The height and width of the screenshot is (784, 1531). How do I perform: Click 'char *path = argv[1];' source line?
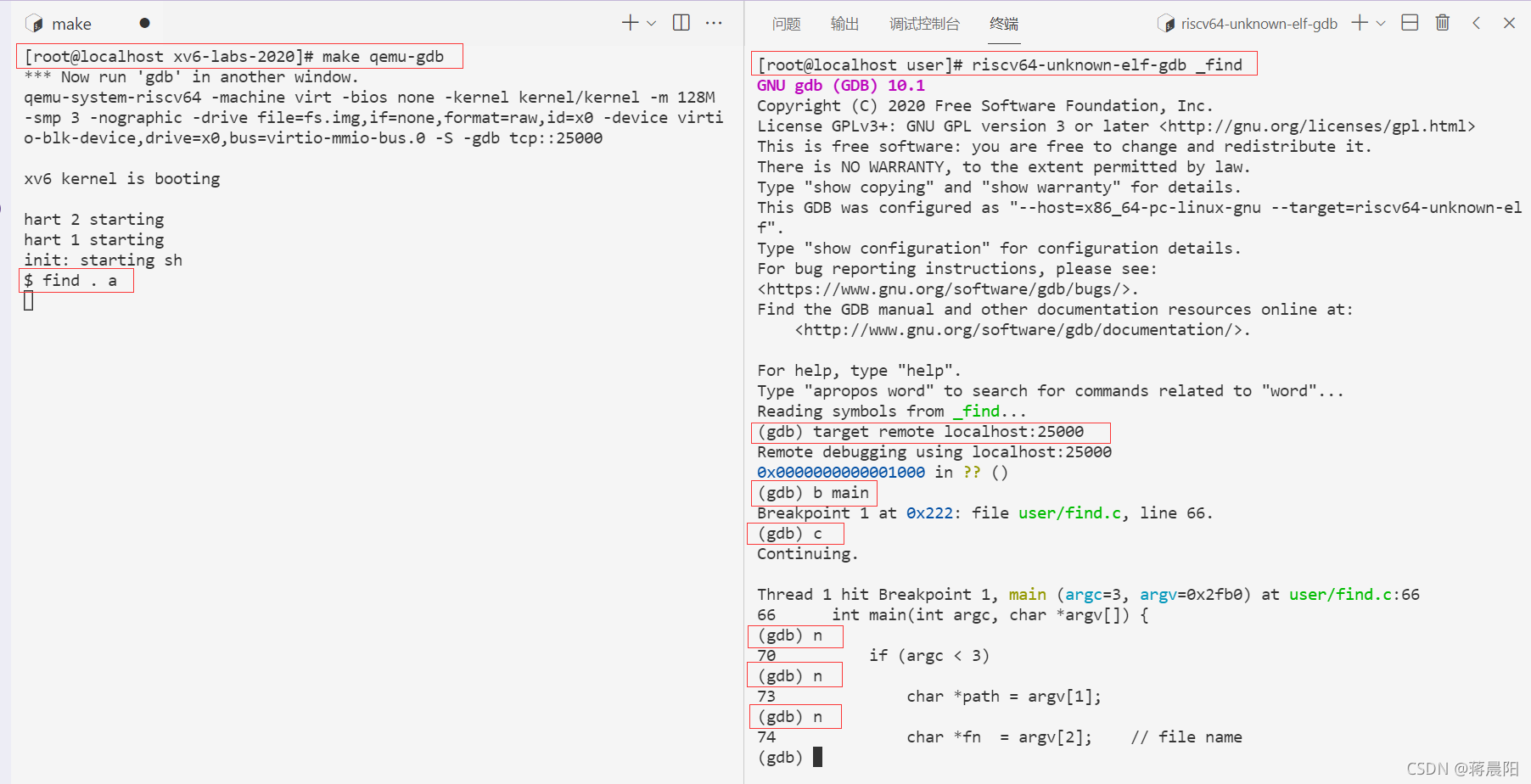(x=1004, y=697)
